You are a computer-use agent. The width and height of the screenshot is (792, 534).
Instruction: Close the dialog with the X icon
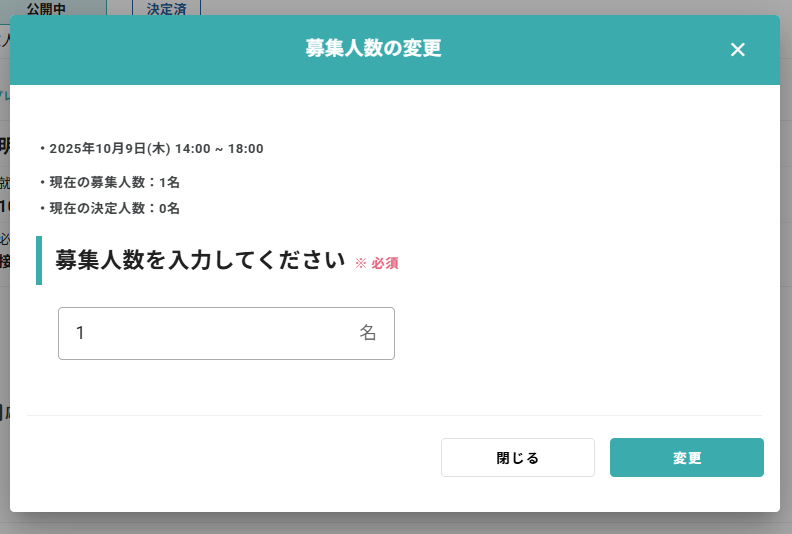click(x=738, y=50)
